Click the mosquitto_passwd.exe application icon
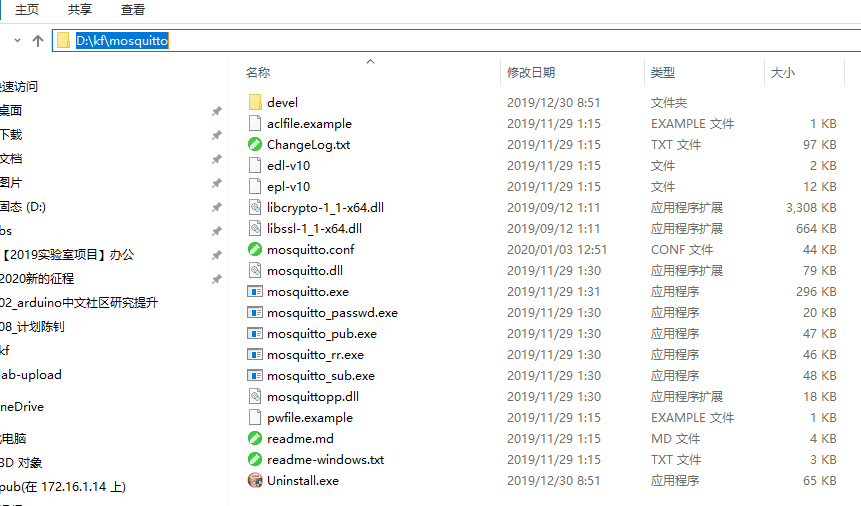The width and height of the screenshot is (861, 506). [x=255, y=313]
